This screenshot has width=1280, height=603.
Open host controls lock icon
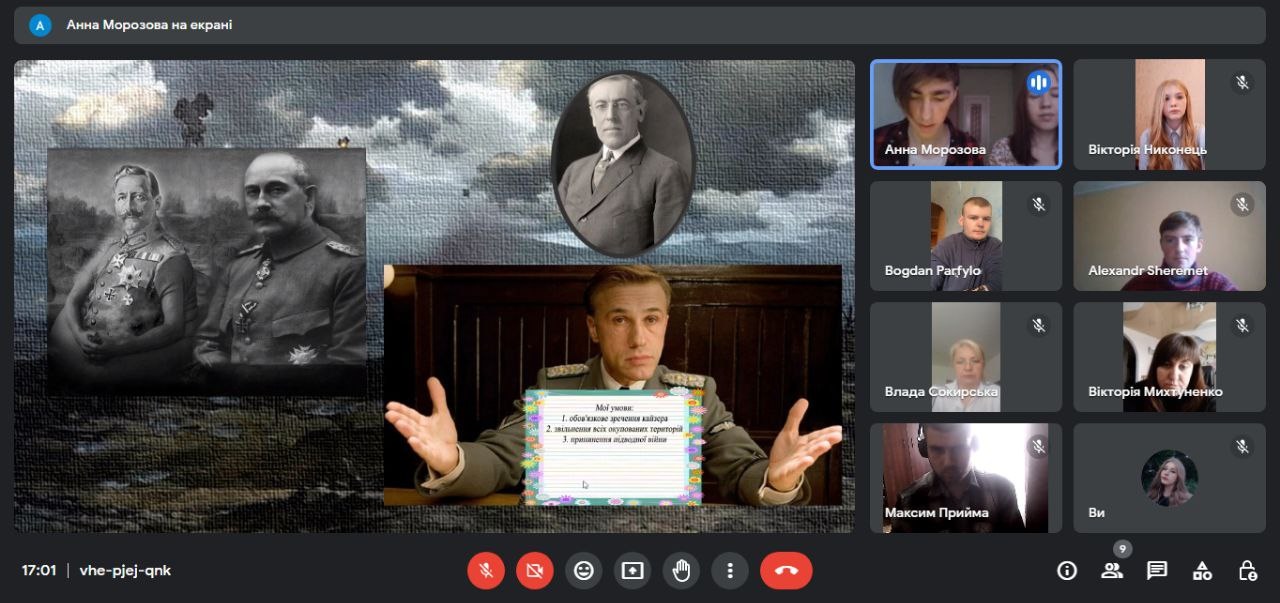1247,571
